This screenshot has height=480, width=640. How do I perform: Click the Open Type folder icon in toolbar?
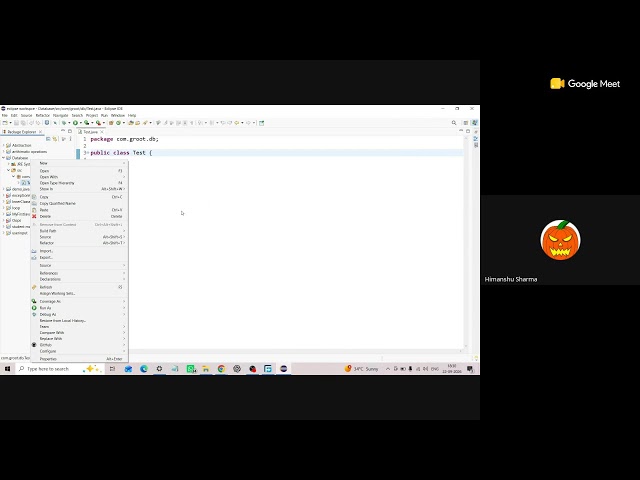coord(131,123)
